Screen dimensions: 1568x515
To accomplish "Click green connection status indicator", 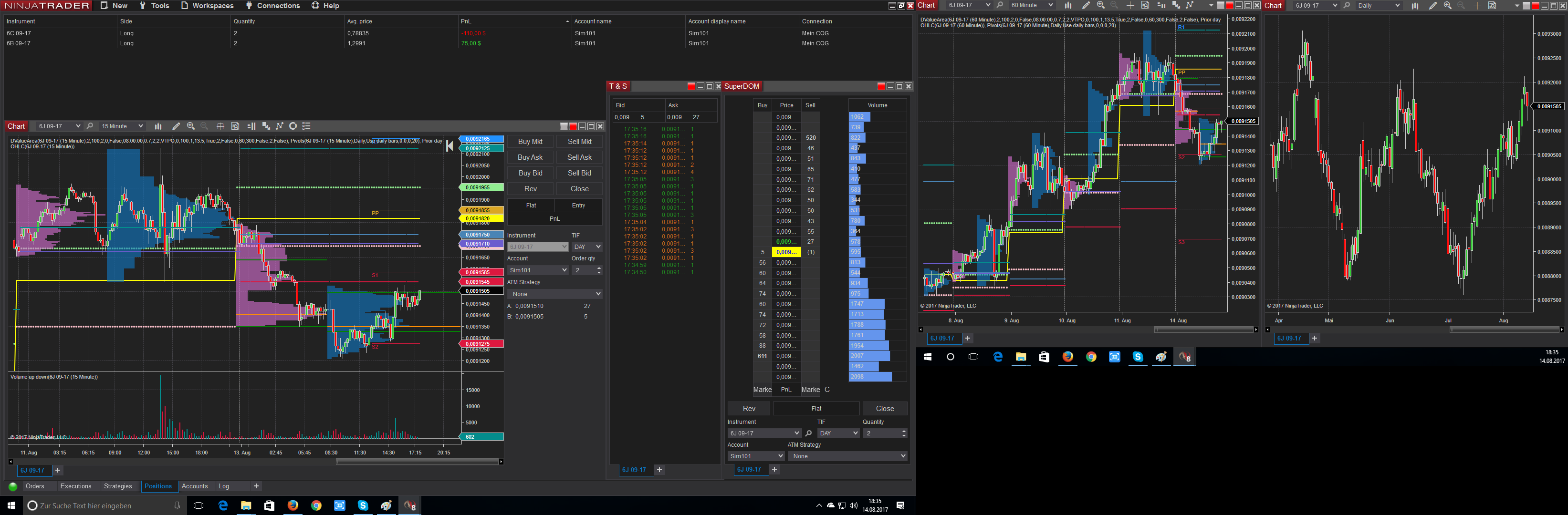I will [13, 486].
